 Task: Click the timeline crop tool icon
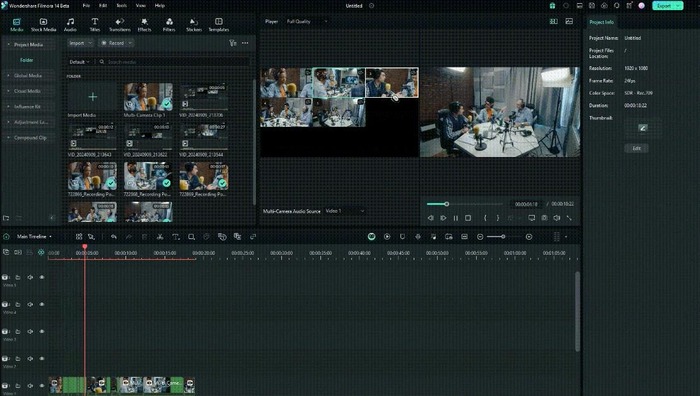[191, 237]
